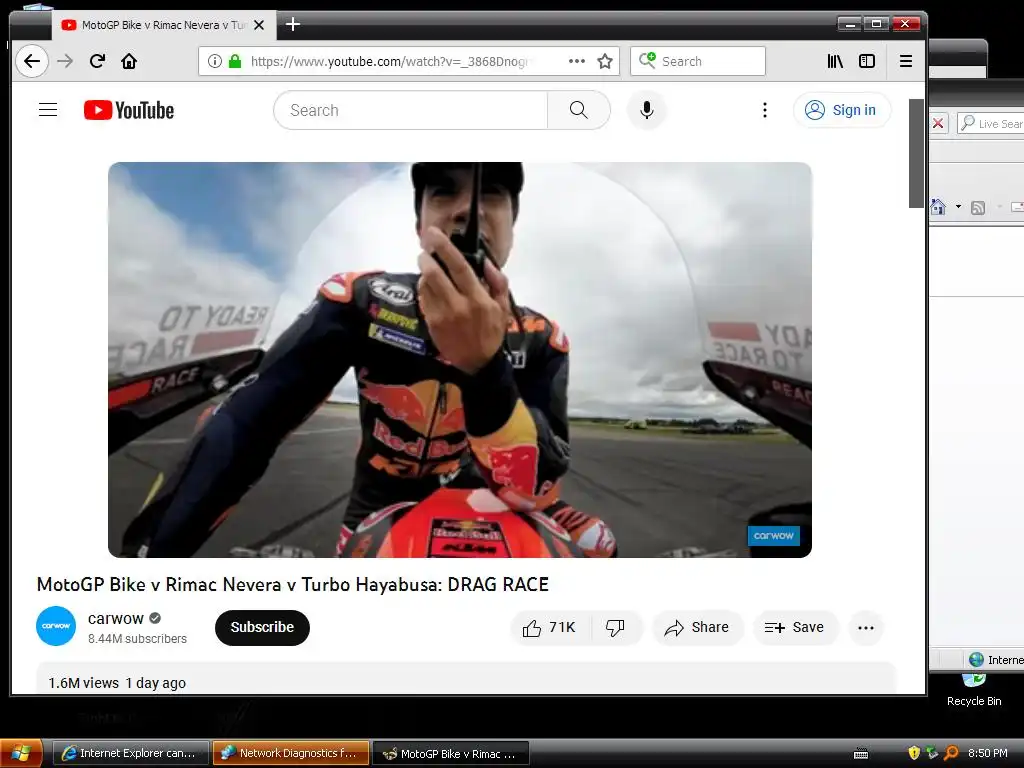Screen dimensions: 1024x768
Task: Like the video with 71K thumbs-up
Action: pyautogui.click(x=549, y=628)
